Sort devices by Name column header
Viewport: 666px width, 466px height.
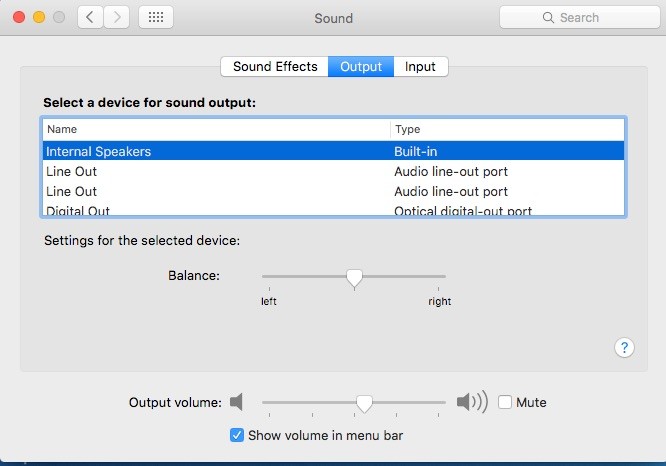point(215,129)
